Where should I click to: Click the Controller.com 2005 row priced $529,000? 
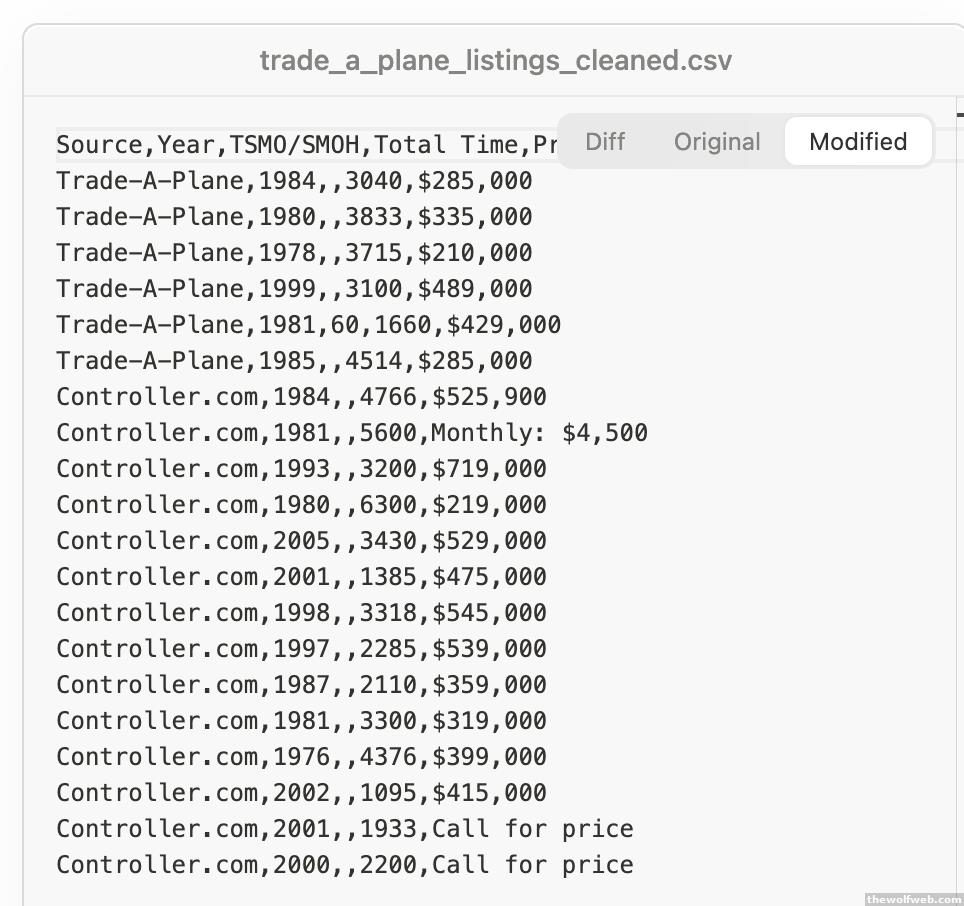click(x=301, y=541)
